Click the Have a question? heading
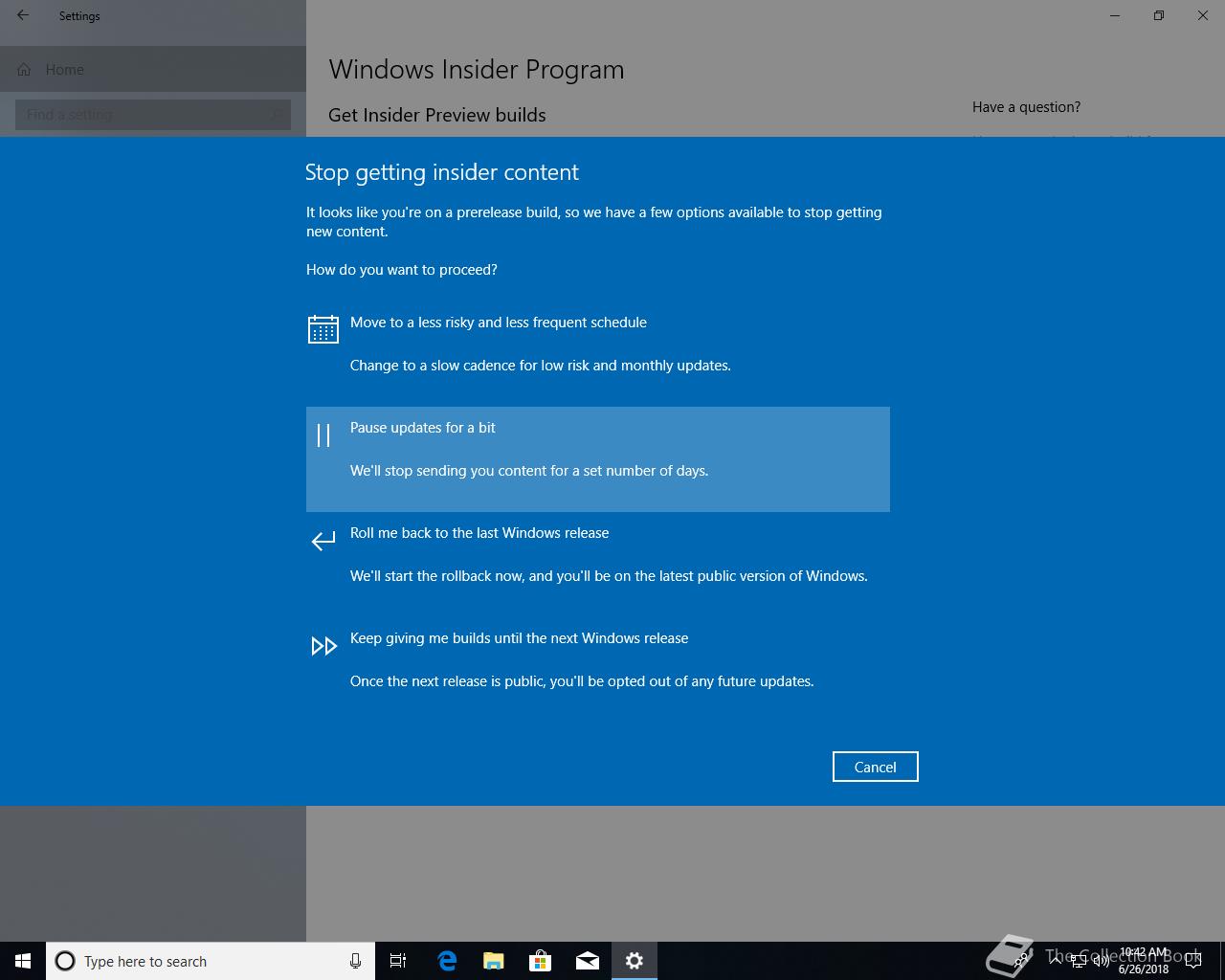The width and height of the screenshot is (1225, 980). (x=1026, y=107)
